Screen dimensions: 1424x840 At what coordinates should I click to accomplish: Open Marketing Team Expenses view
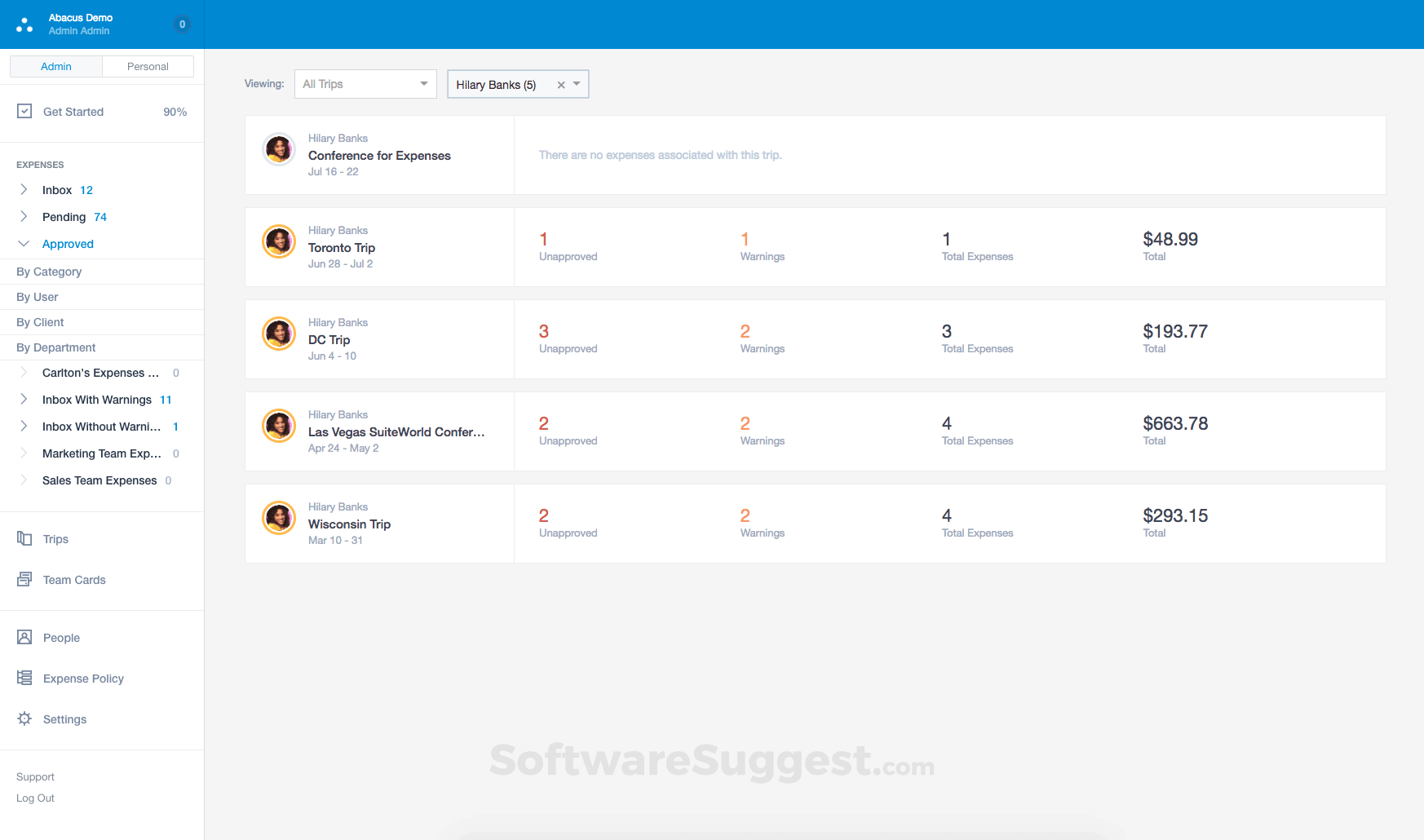(102, 453)
